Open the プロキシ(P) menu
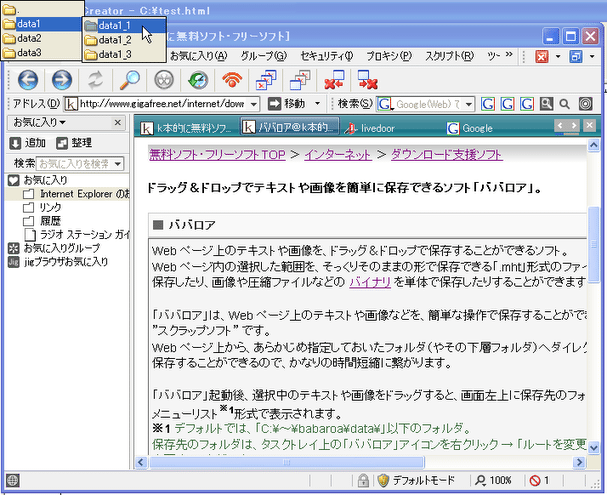This screenshot has height=495, width=607. point(389,57)
